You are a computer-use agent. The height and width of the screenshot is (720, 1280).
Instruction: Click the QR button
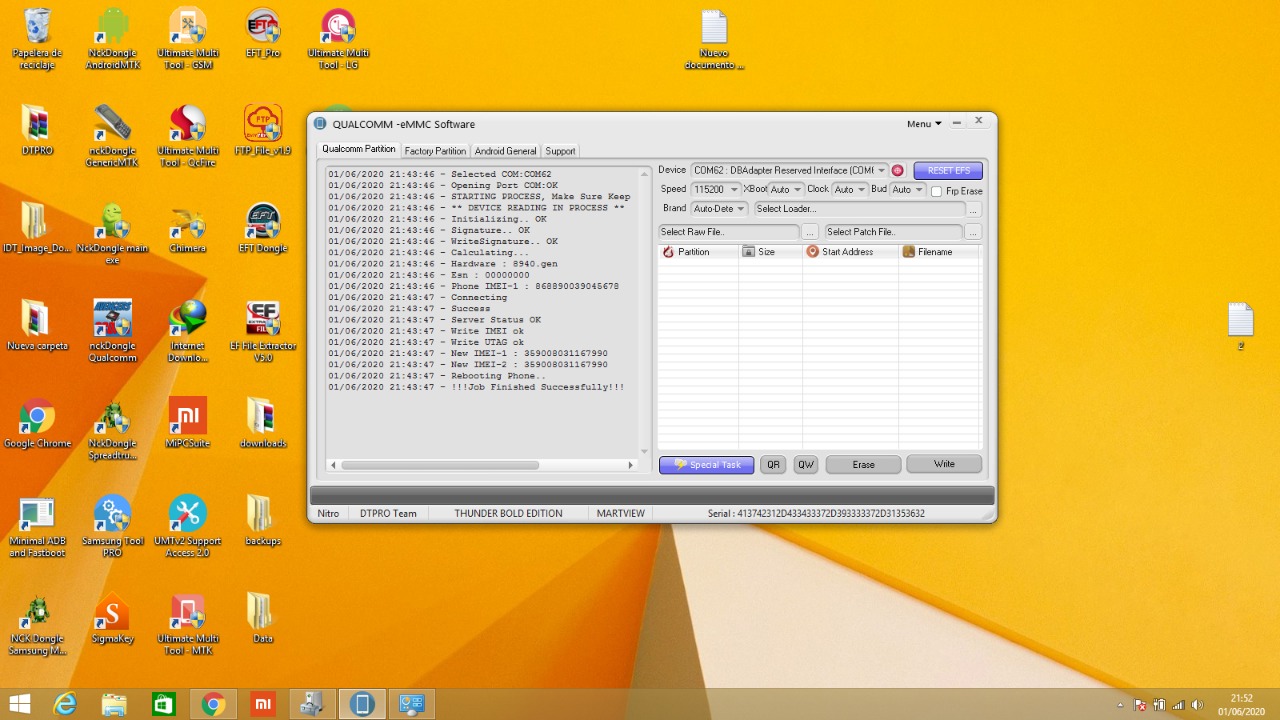773,465
